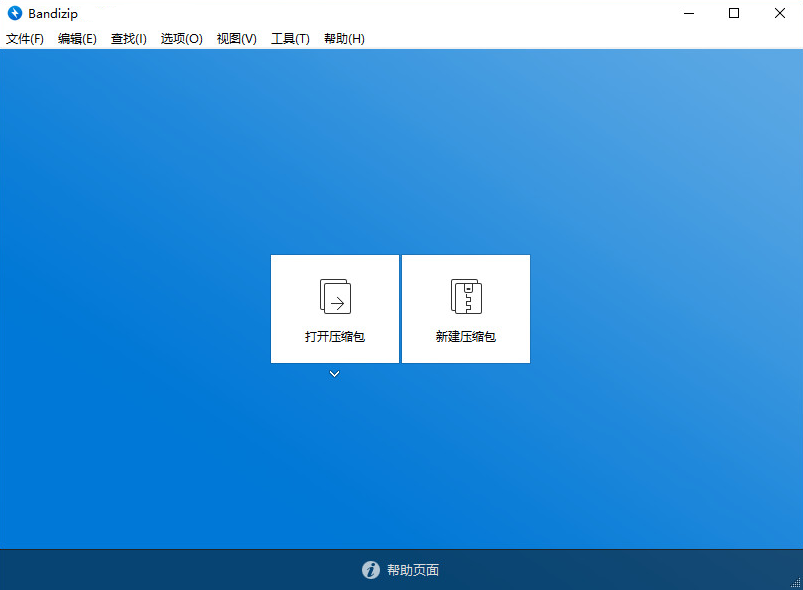
Task: Open the 选项(O) menu
Action: (181, 39)
